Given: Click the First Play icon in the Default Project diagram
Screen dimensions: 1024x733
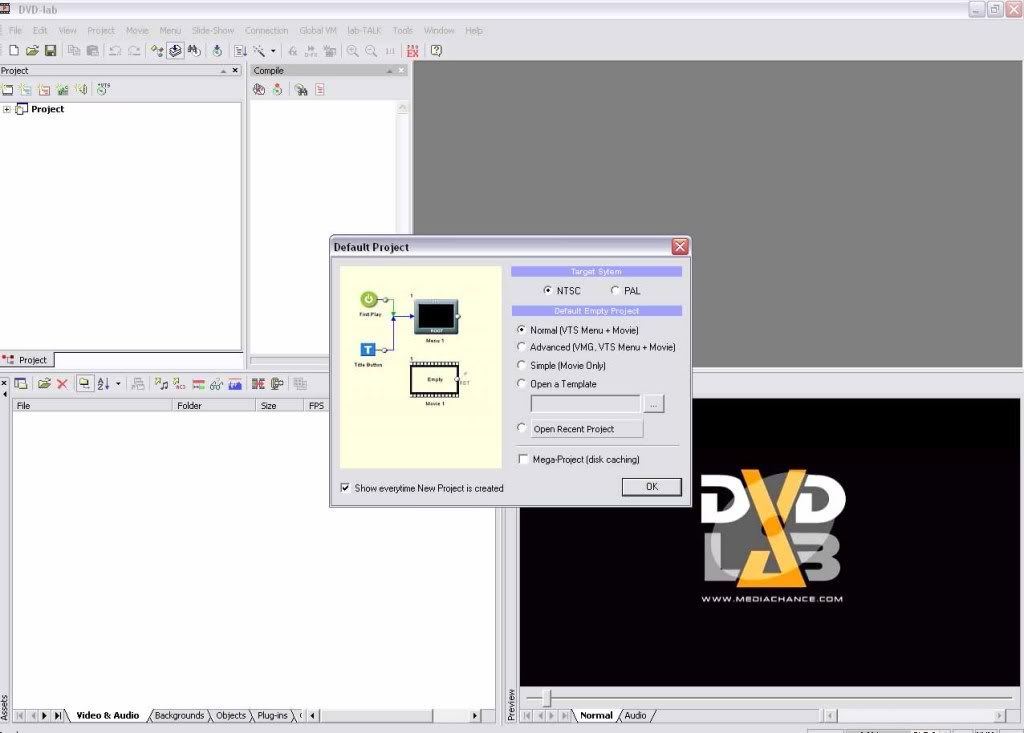Looking at the screenshot, I should click(x=369, y=299).
